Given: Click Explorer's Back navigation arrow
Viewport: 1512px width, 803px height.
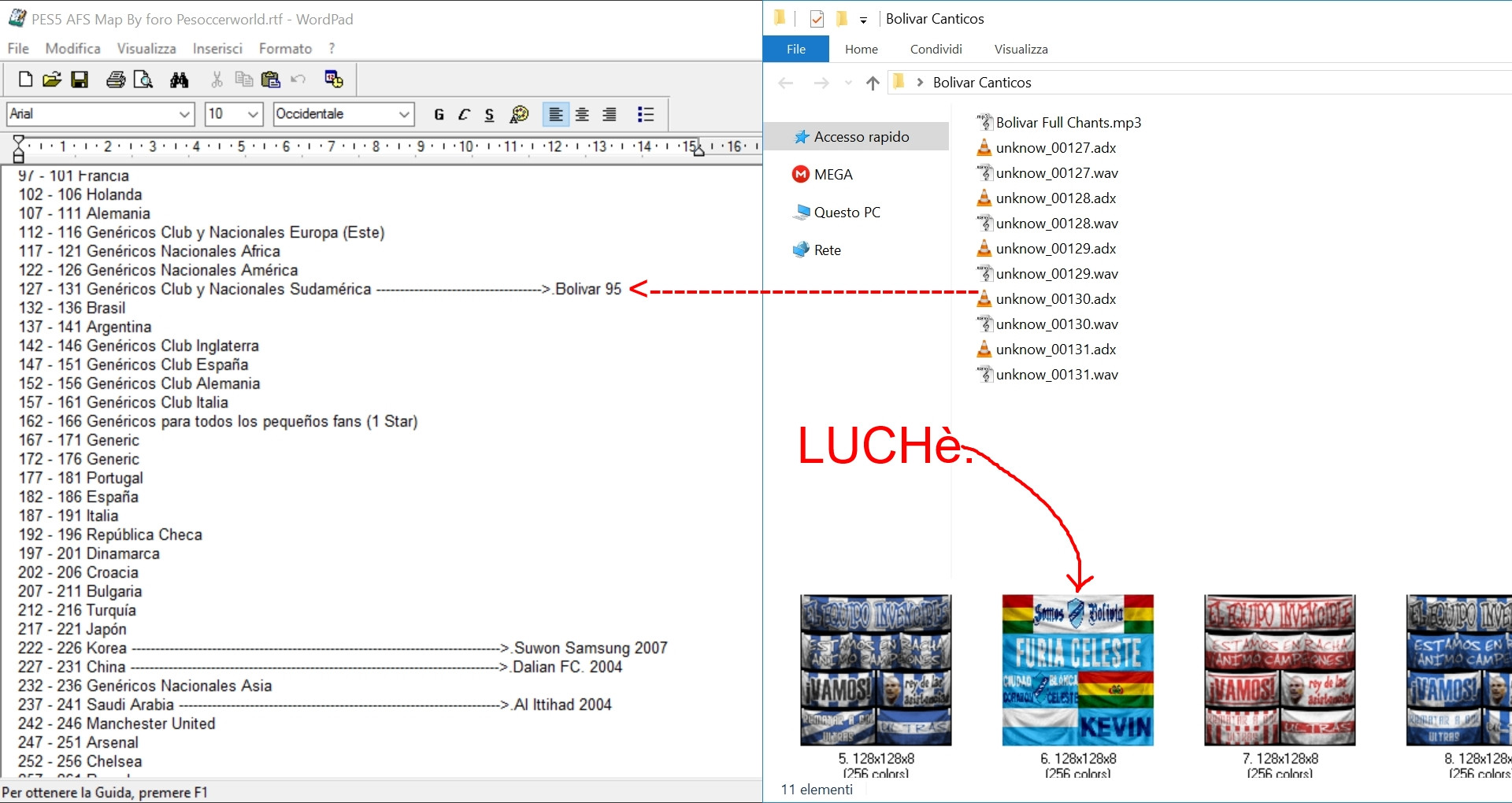Looking at the screenshot, I should coord(785,83).
